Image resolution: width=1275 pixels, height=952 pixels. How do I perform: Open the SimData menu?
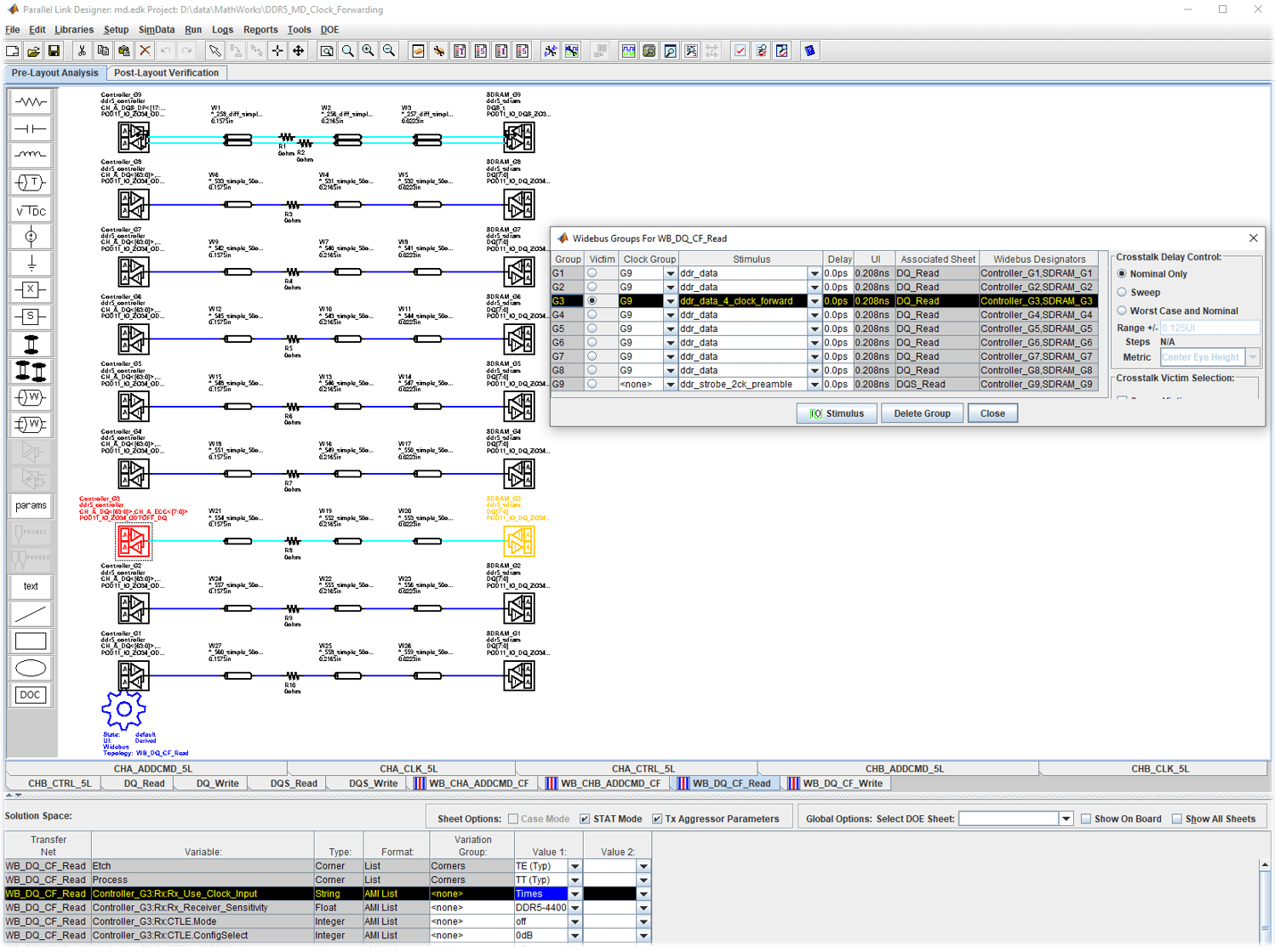(157, 30)
